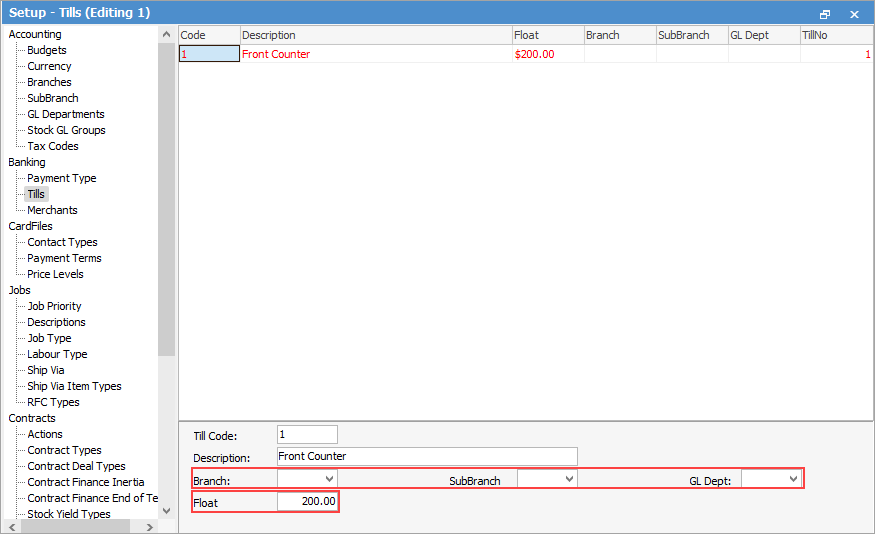The image size is (875, 534).
Task: Sort by the Code column header
Action: point(209,35)
